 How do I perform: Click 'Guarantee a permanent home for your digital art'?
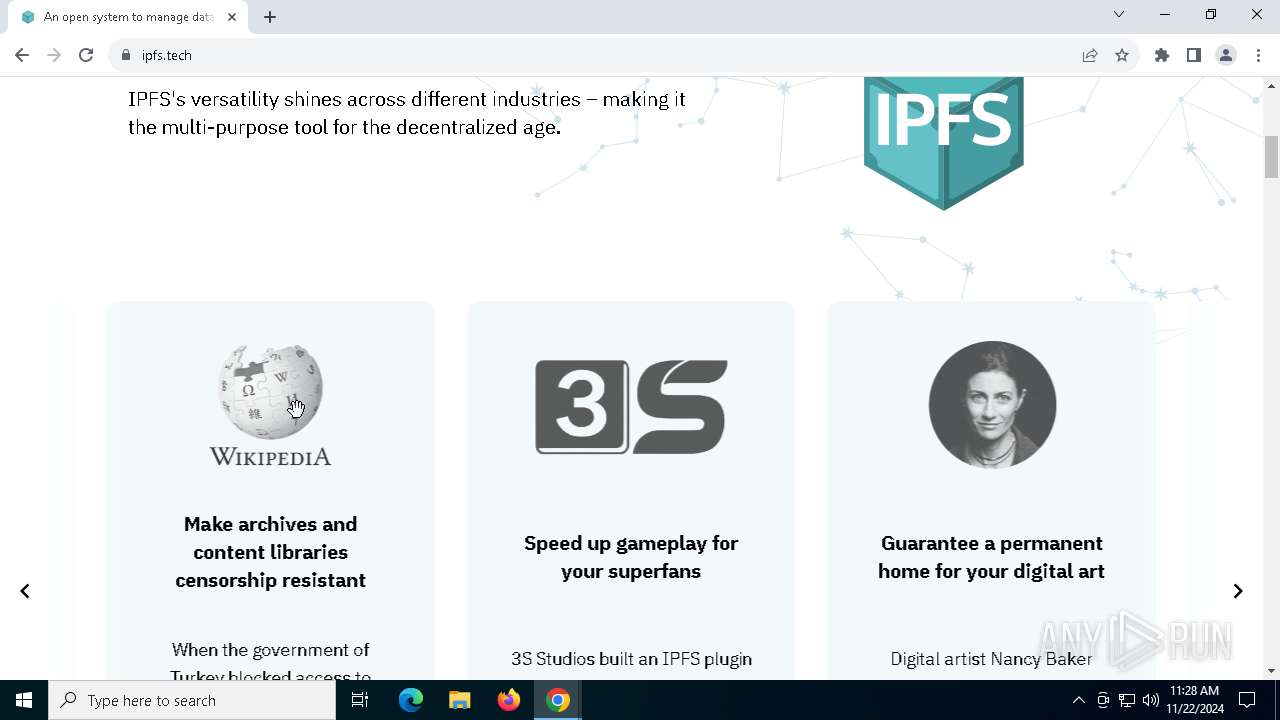coord(991,557)
